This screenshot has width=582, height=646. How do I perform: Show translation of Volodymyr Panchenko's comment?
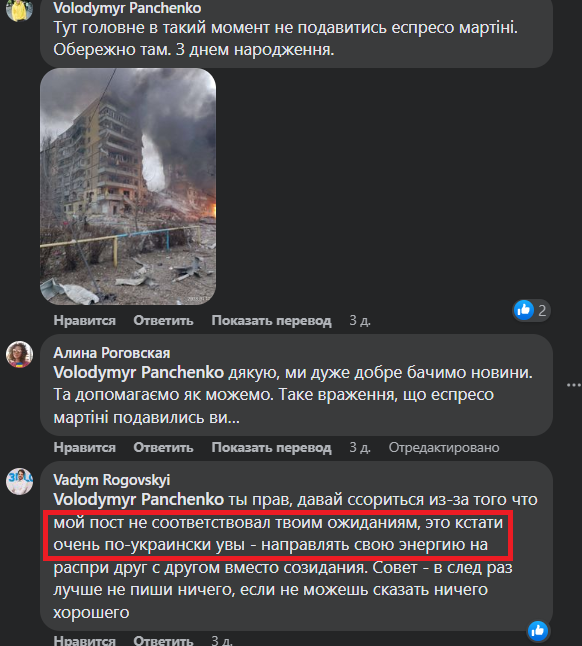271,321
